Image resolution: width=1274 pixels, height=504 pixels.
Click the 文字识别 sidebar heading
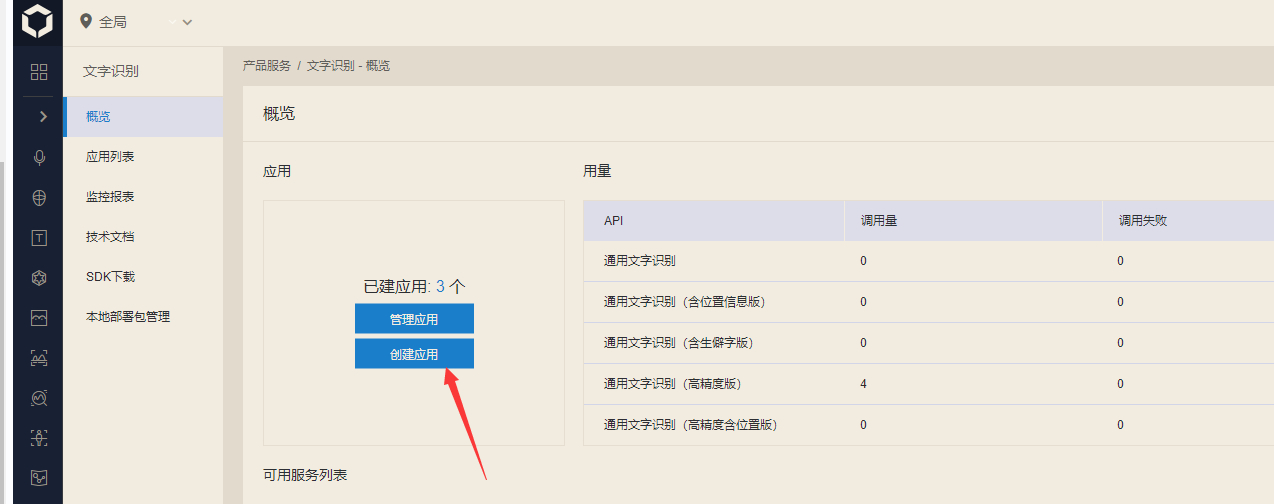(x=110, y=72)
